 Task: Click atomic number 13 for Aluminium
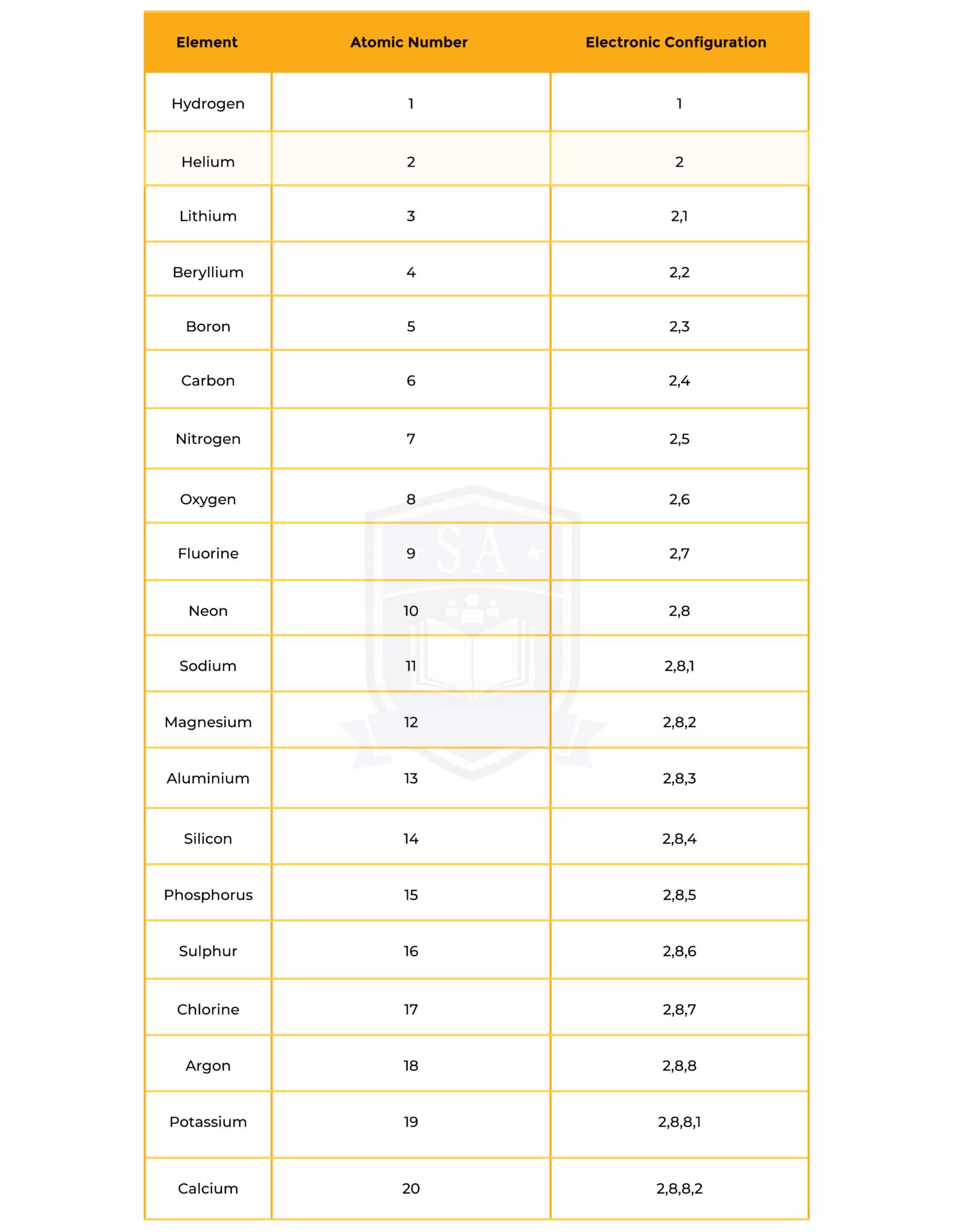(x=411, y=779)
